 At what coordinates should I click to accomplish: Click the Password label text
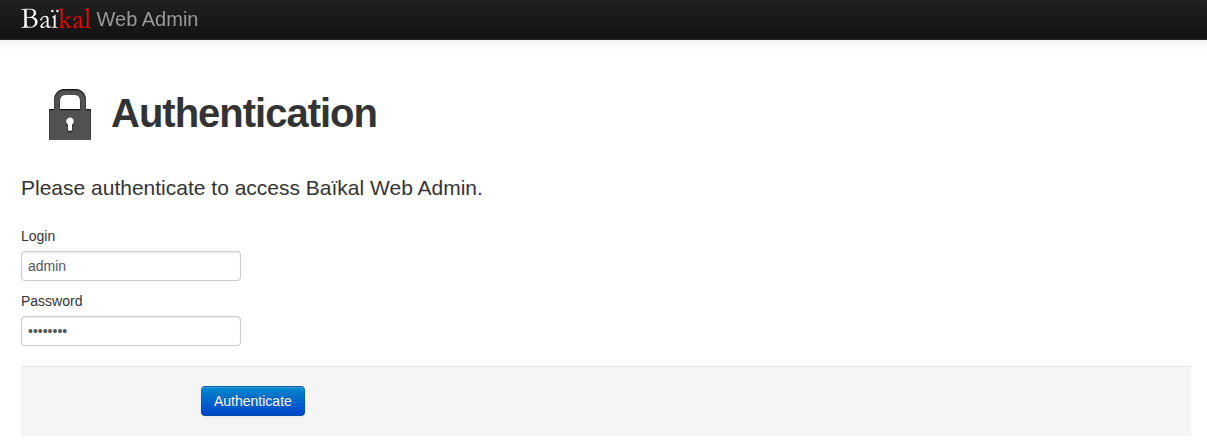(x=52, y=301)
